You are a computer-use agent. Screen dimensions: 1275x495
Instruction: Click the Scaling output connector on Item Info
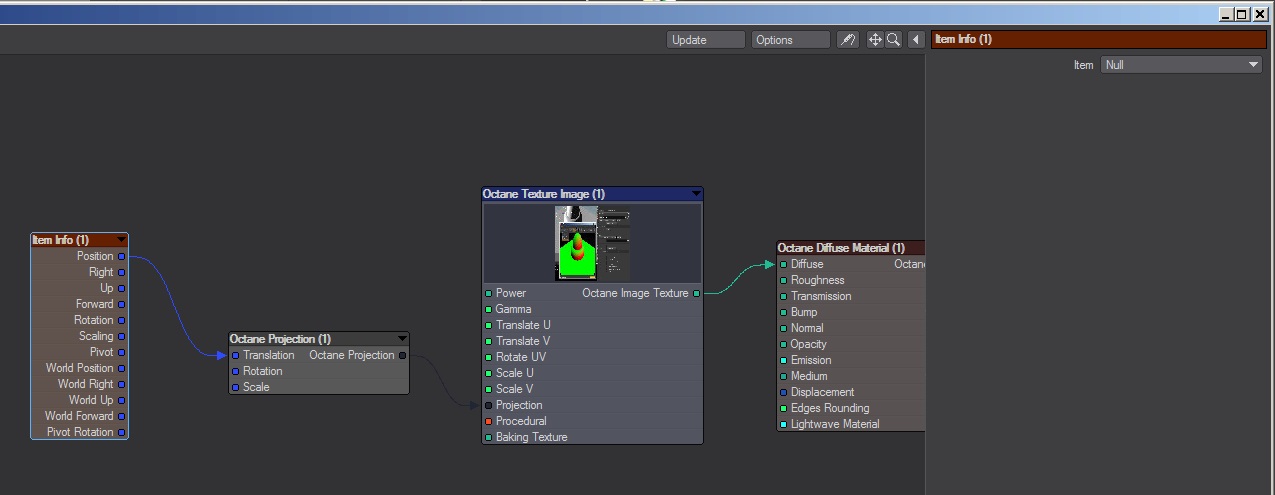[x=122, y=336]
